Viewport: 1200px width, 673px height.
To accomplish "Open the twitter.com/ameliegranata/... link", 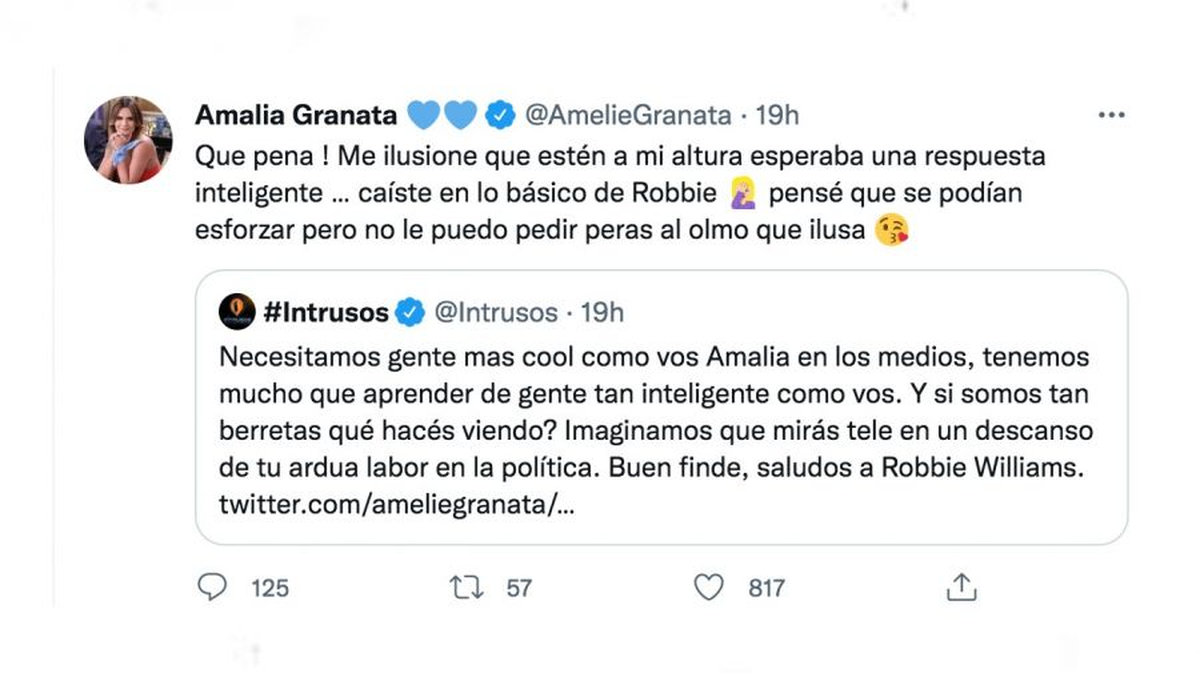I will pos(396,507).
